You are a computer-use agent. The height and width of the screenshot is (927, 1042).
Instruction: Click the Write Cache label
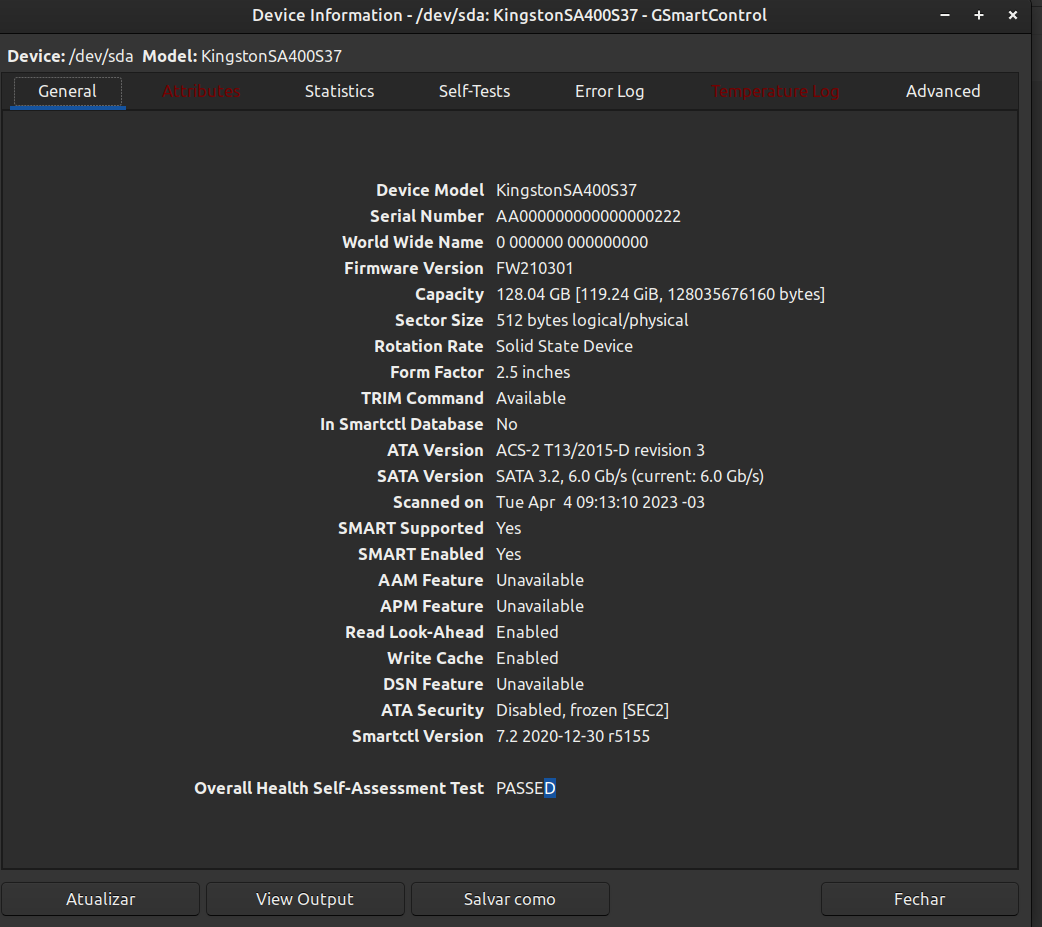pyautogui.click(x=435, y=658)
